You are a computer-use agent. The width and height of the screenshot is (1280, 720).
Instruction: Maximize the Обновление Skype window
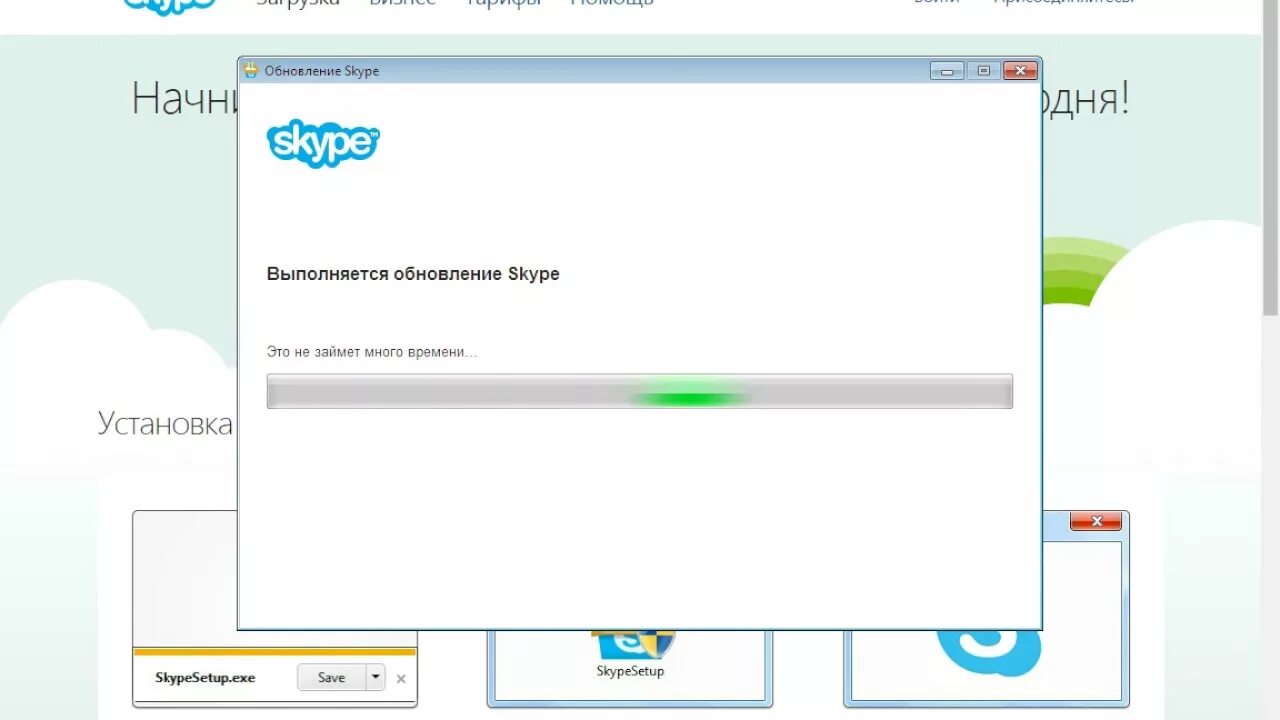pos(983,71)
